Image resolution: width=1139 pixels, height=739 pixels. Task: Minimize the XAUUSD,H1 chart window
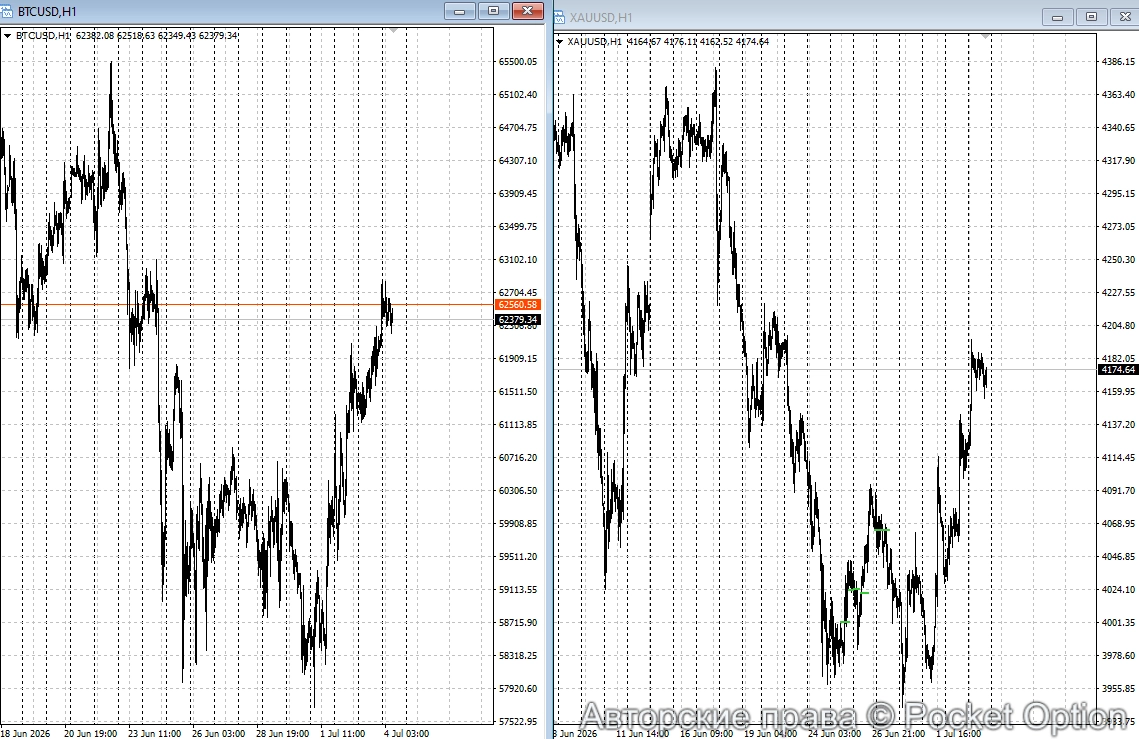[x=1058, y=17]
